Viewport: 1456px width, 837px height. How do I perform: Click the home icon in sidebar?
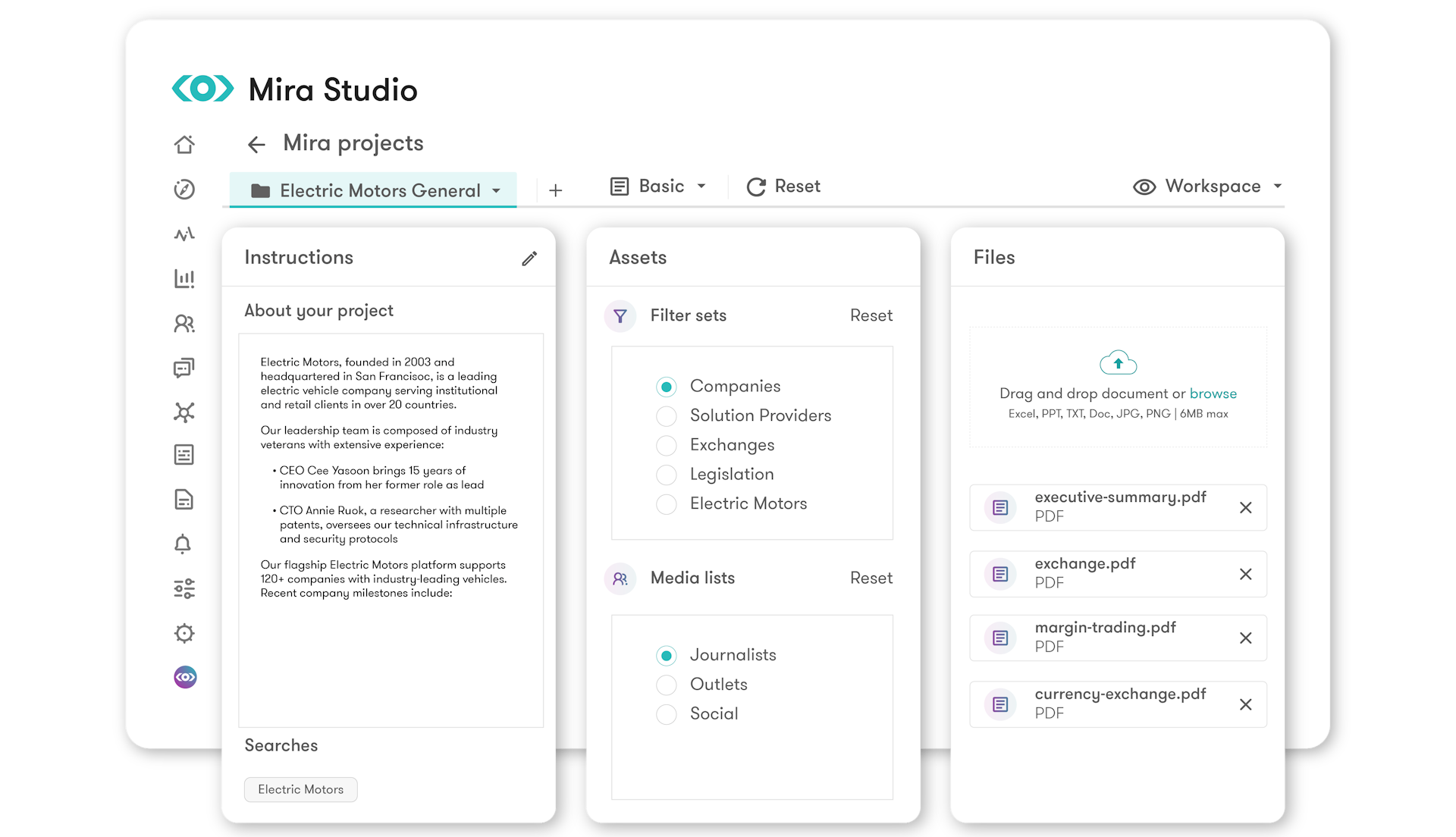point(184,144)
